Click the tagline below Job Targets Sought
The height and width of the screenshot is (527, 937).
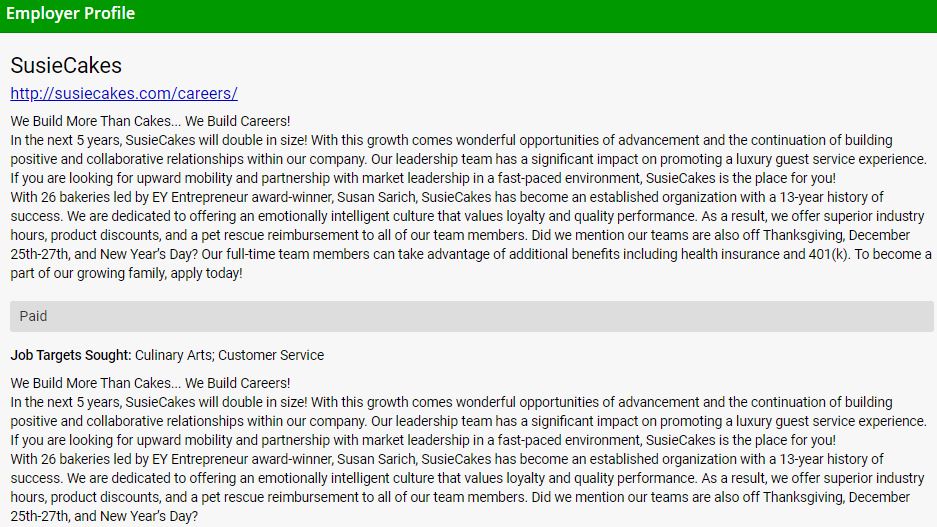point(150,383)
